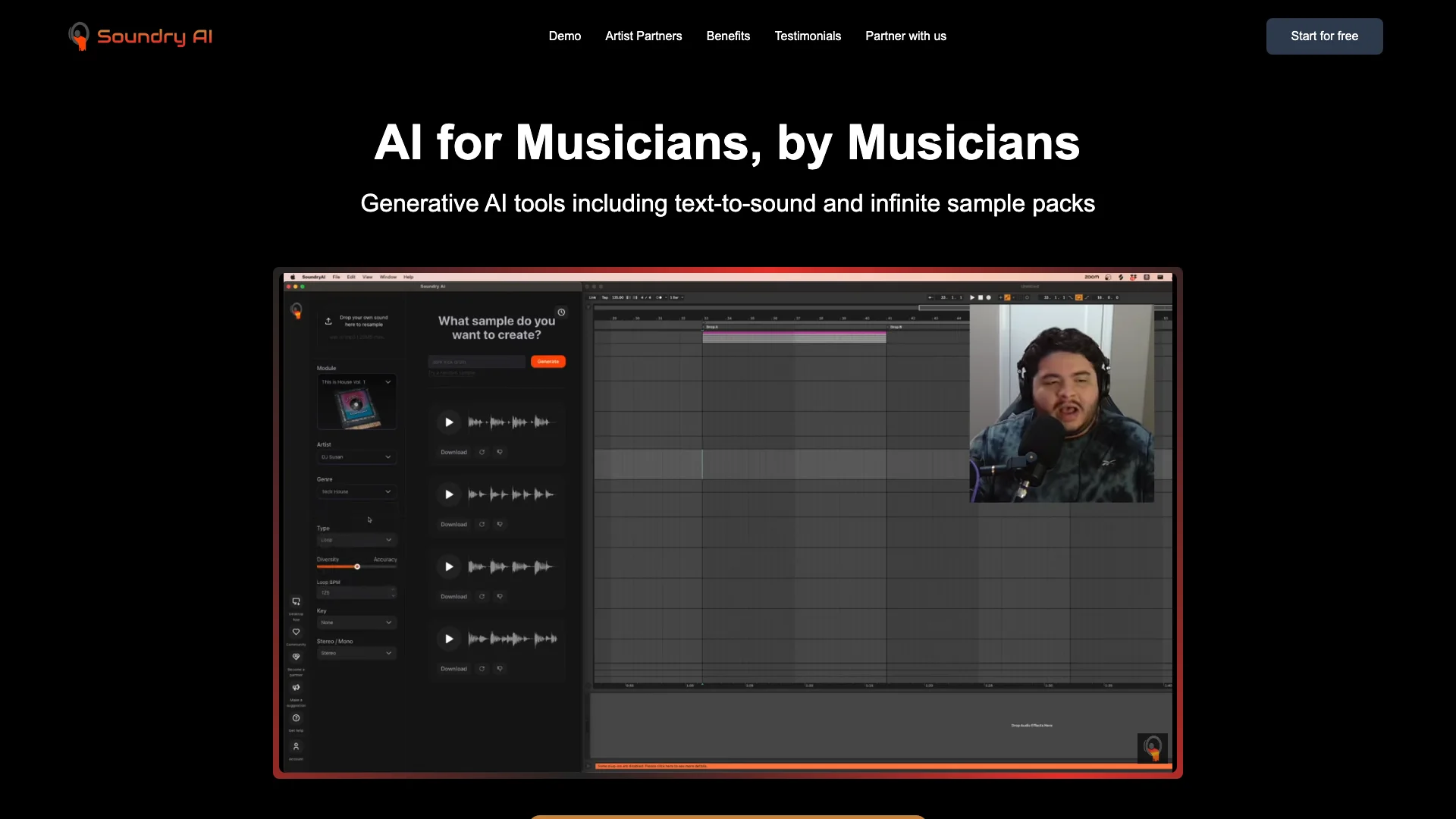Viewport: 1456px width, 819px height.
Task: Click the orange Generate button in demo
Action: click(548, 362)
